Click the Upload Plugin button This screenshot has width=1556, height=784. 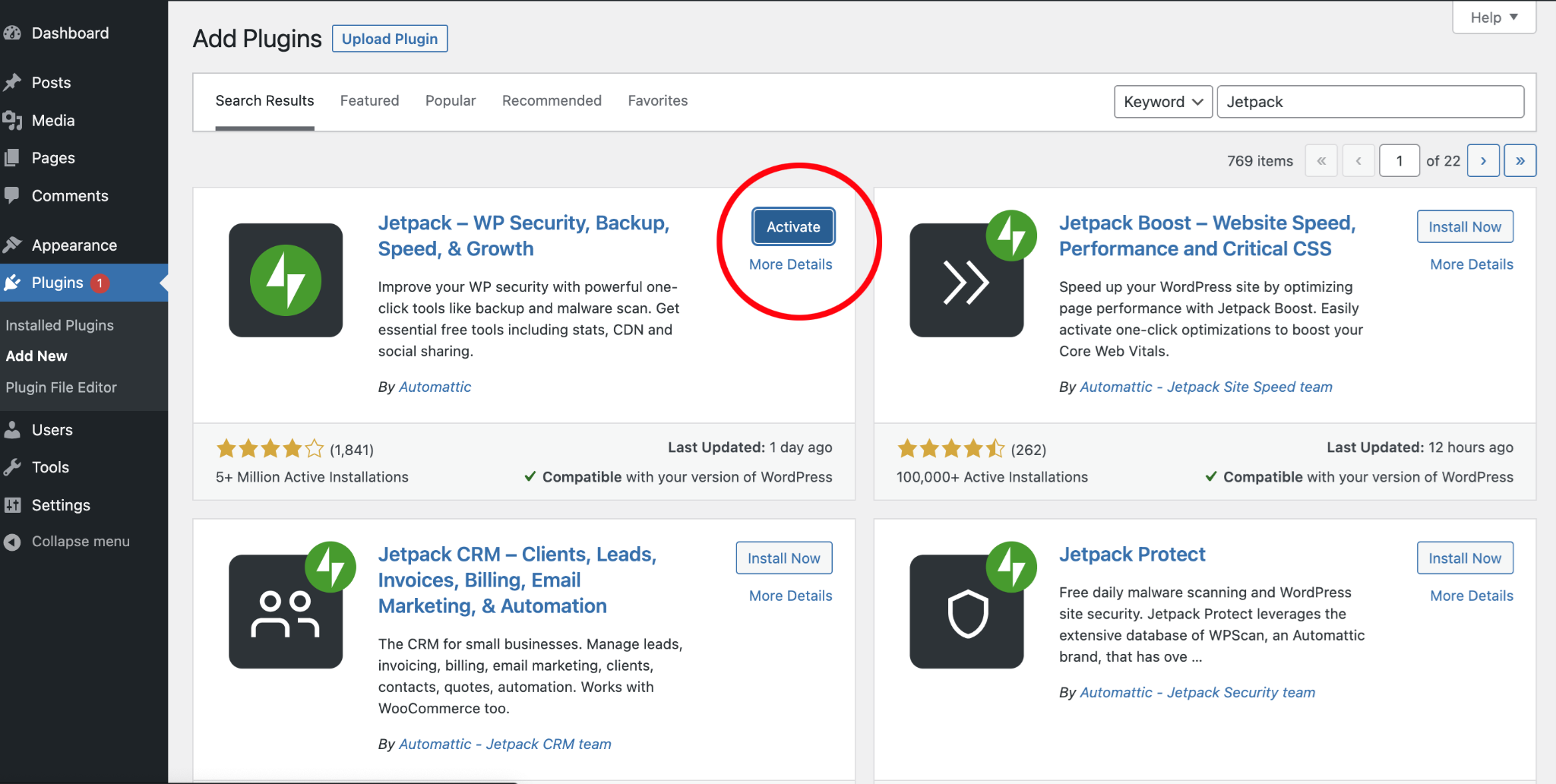coord(389,38)
